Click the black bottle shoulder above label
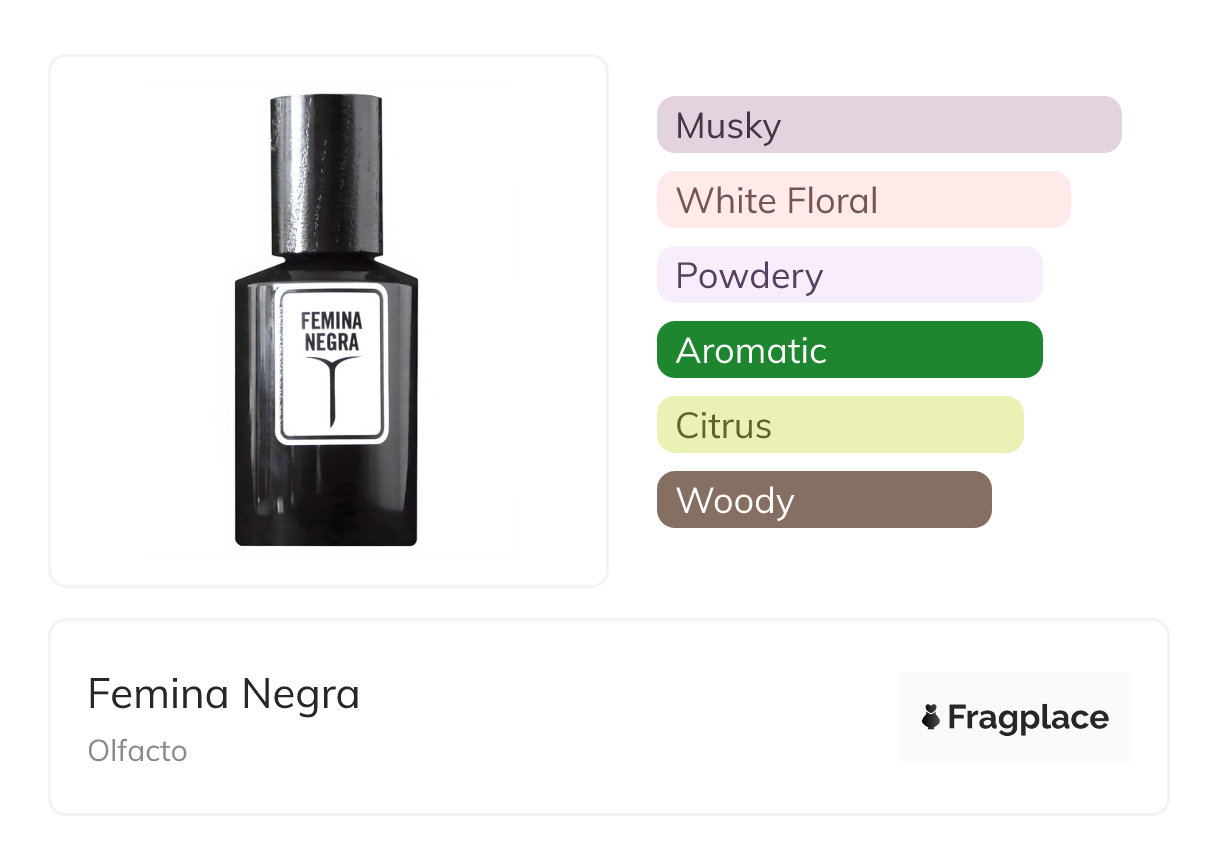The height and width of the screenshot is (864, 1218). (326, 270)
